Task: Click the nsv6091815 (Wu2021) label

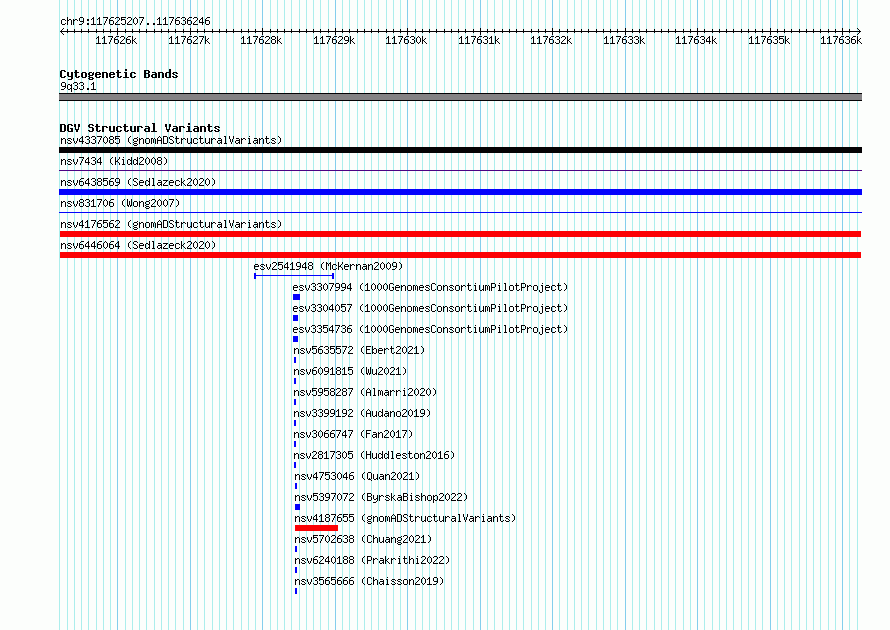Action: 350,371
